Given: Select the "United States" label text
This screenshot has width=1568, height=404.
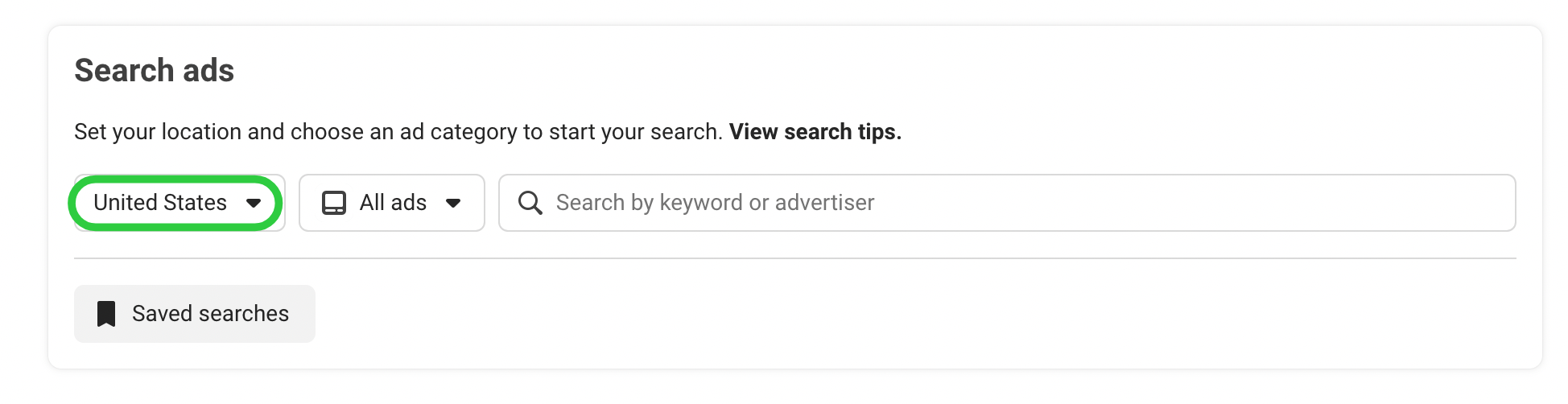Looking at the screenshot, I should [x=160, y=203].
